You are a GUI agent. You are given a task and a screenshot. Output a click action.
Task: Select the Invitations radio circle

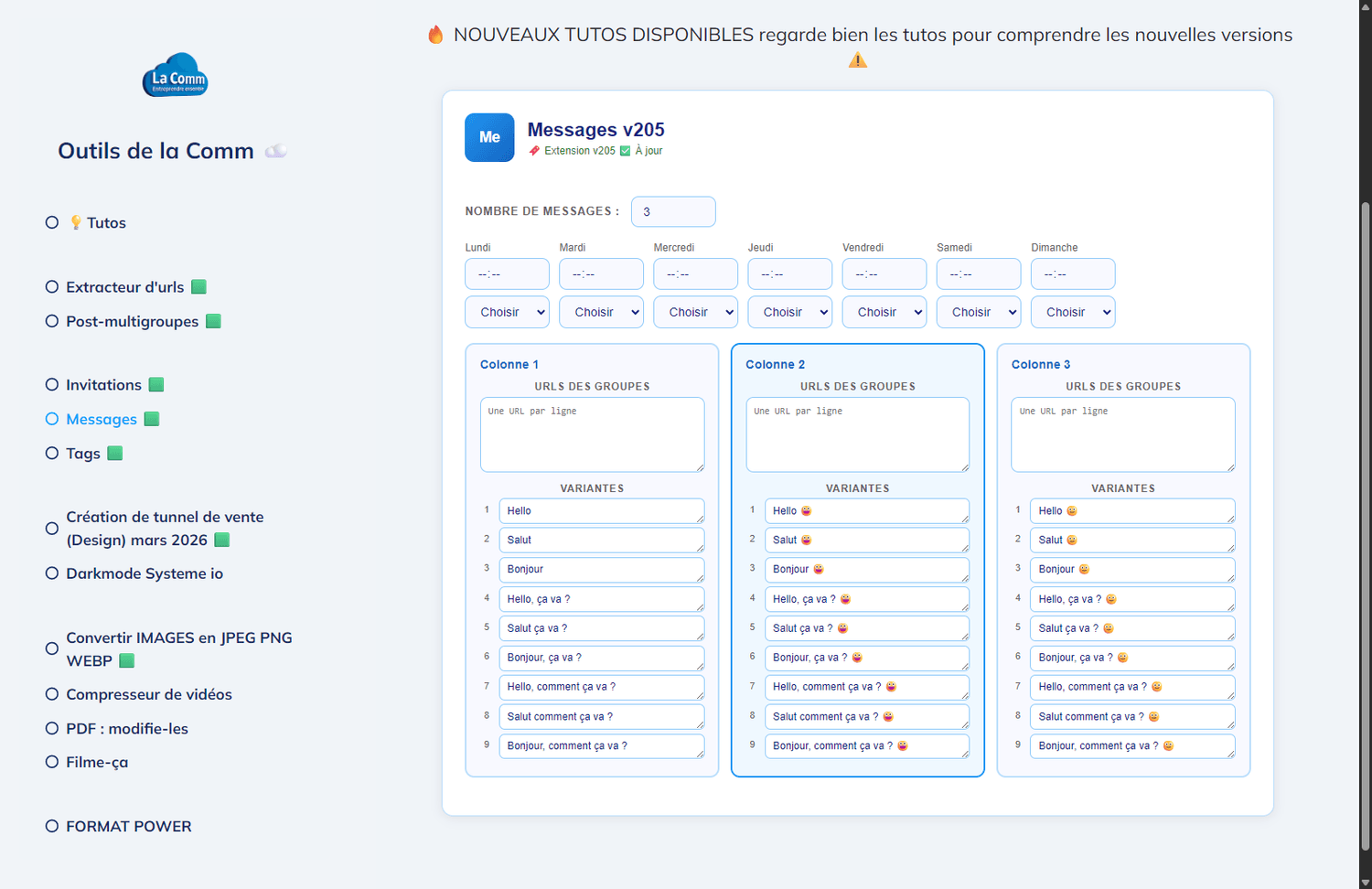[52, 385]
